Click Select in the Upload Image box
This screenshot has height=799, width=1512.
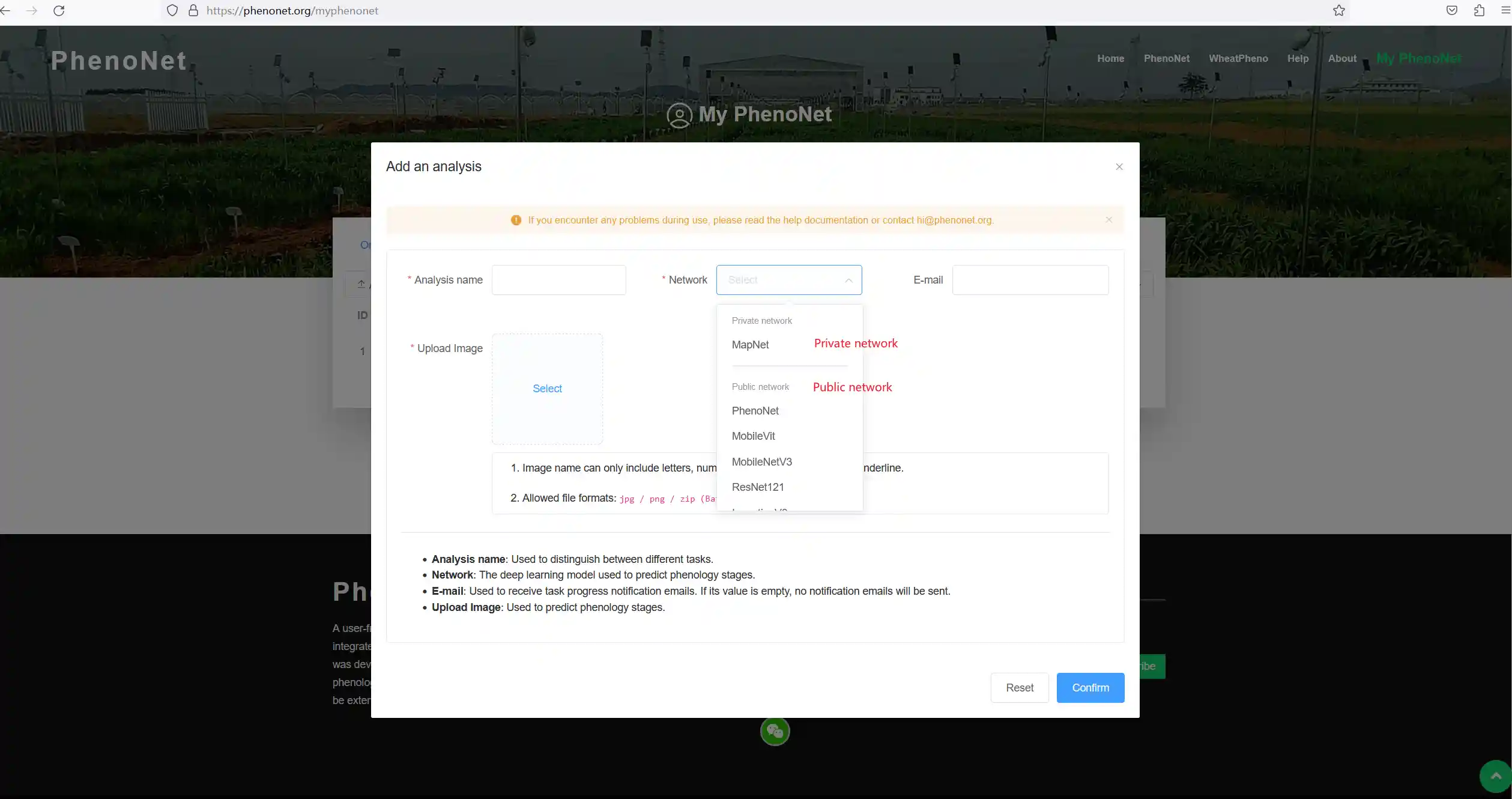(547, 389)
